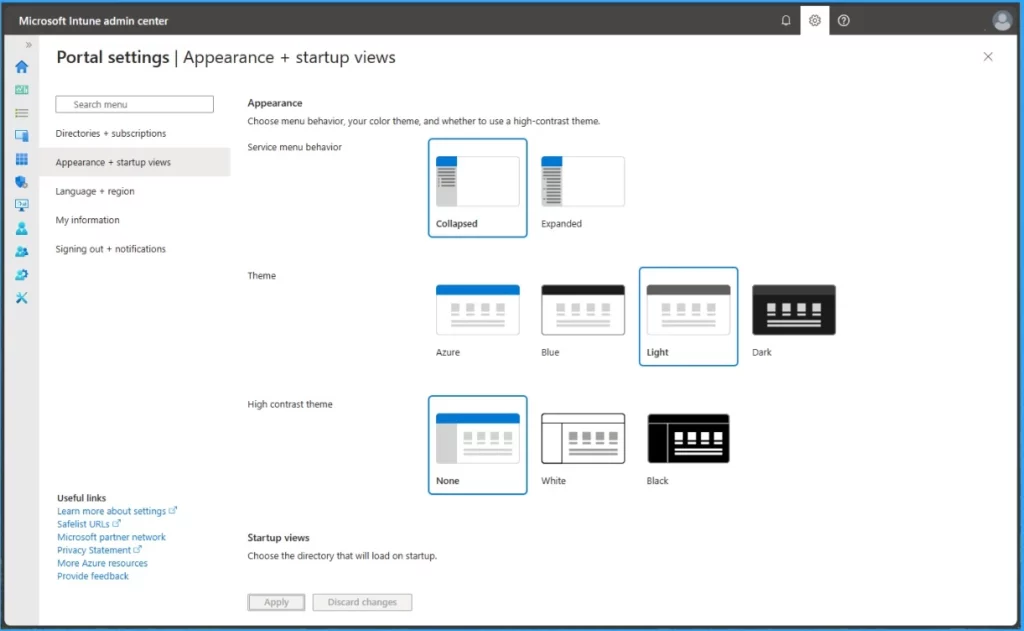This screenshot has height=631, width=1024.
Task: Open Microsoft partner network link
Action: (x=111, y=537)
